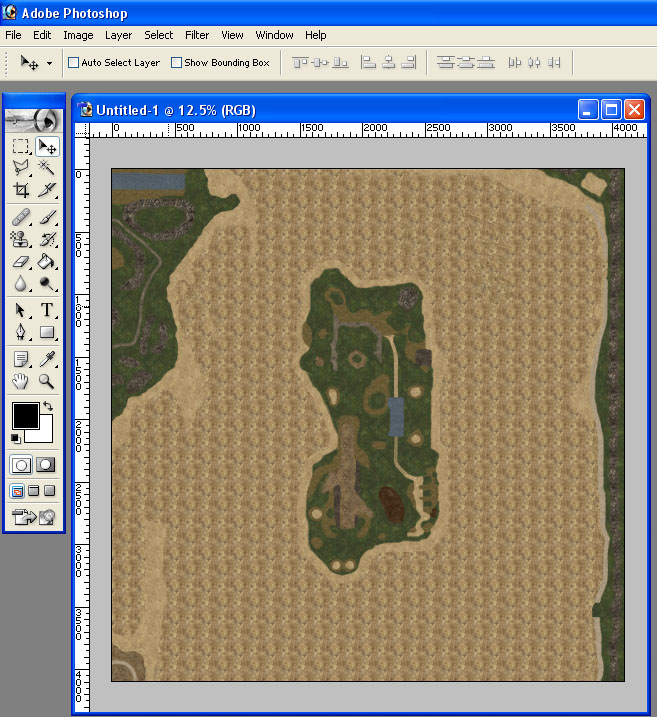Select the Rectangular Marquee tool

(20, 147)
